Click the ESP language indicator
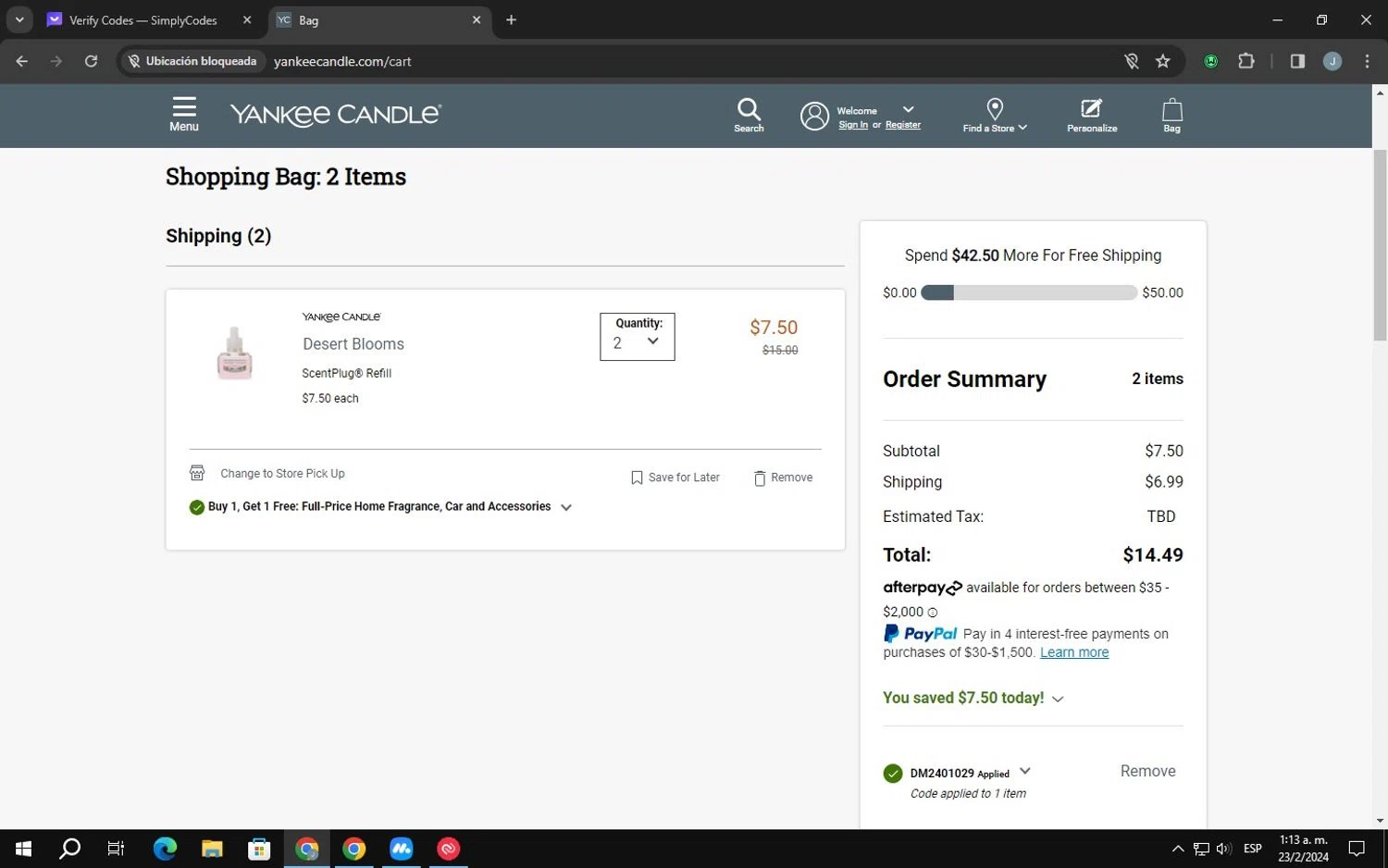 [1253, 849]
